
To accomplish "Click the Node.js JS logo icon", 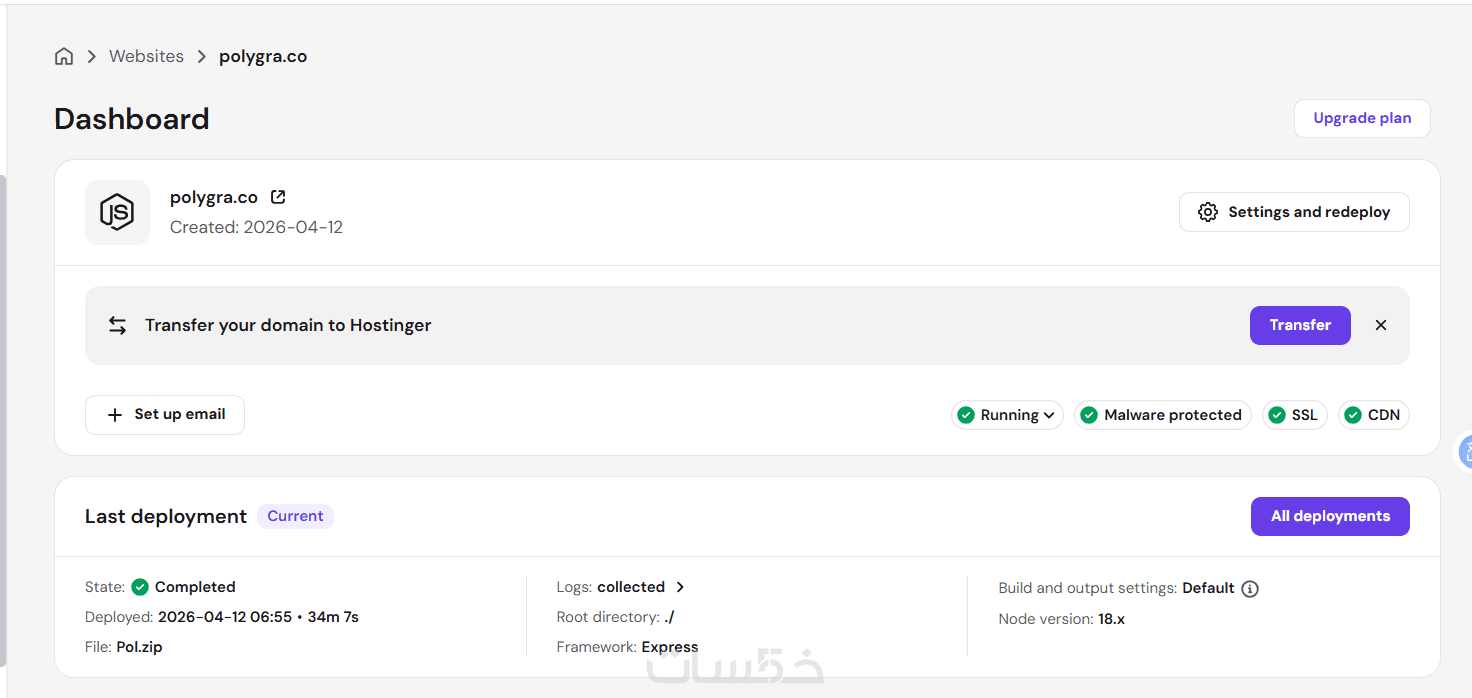I will (117, 212).
